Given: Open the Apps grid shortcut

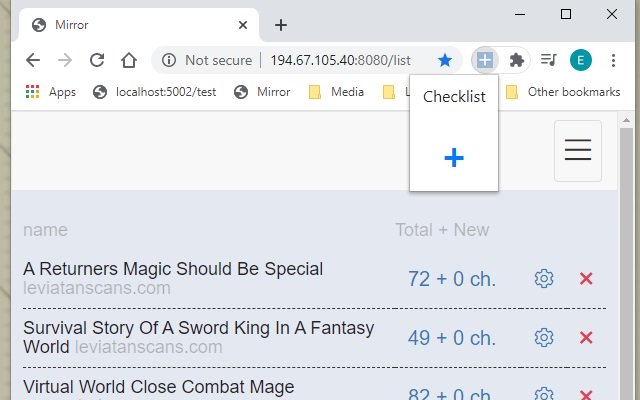Looking at the screenshot, I should click(x=51, y=92).
